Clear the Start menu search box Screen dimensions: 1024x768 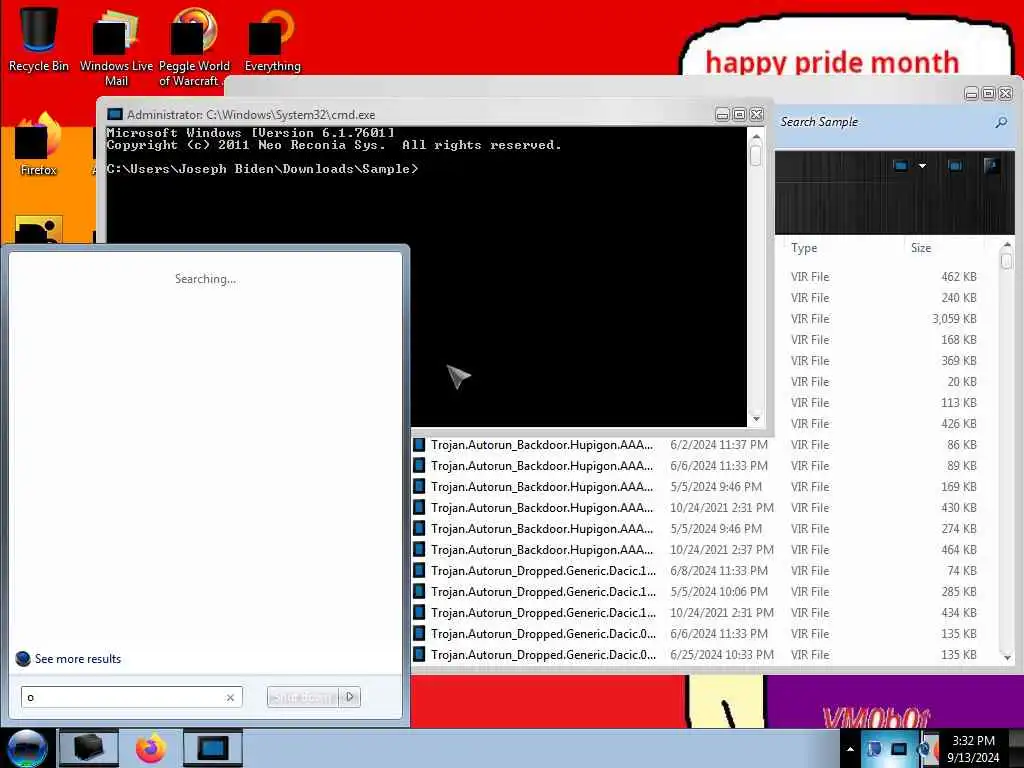point(230,697)
